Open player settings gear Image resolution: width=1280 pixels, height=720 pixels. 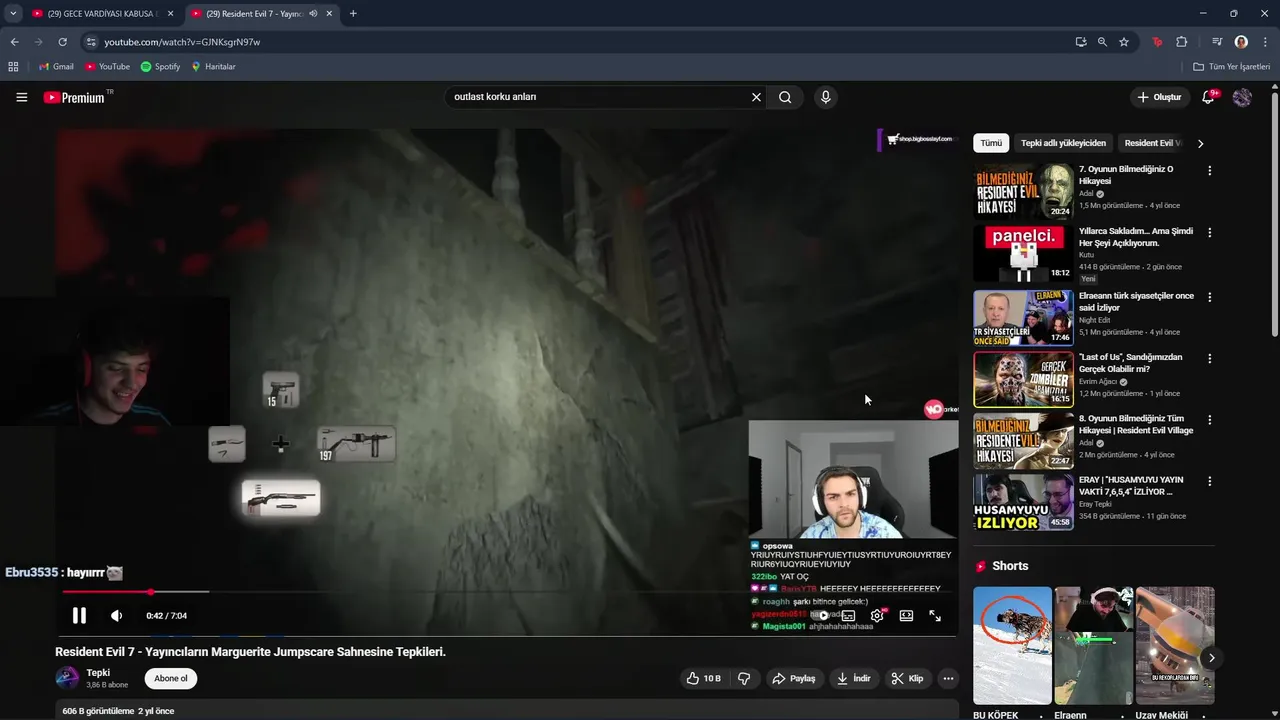[x=877, y=616]
